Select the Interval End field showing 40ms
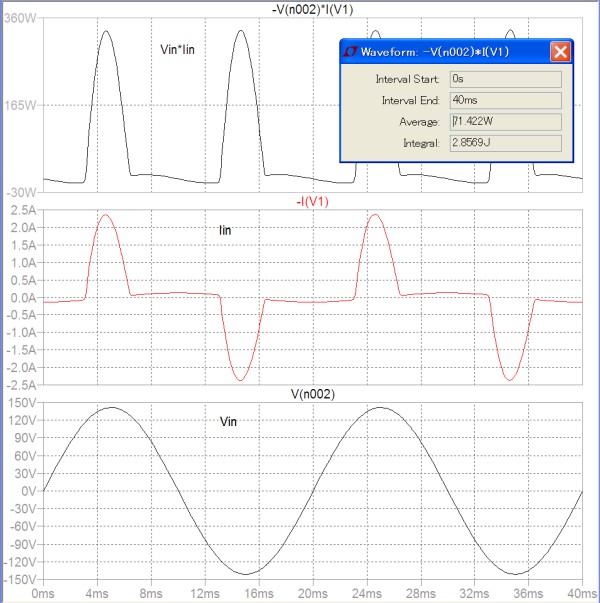This screenshot has width=600, height=603. [x=505, y=101]
